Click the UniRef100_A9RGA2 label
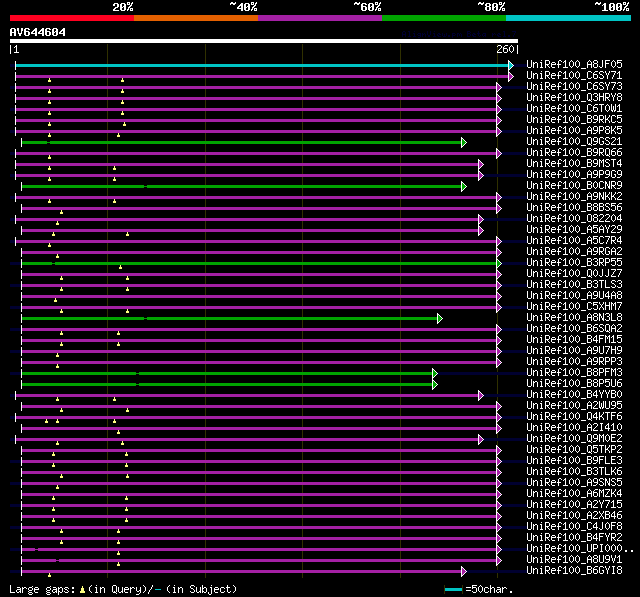Image resolution: width=640 pixels, height=597 pixels. 574,252
